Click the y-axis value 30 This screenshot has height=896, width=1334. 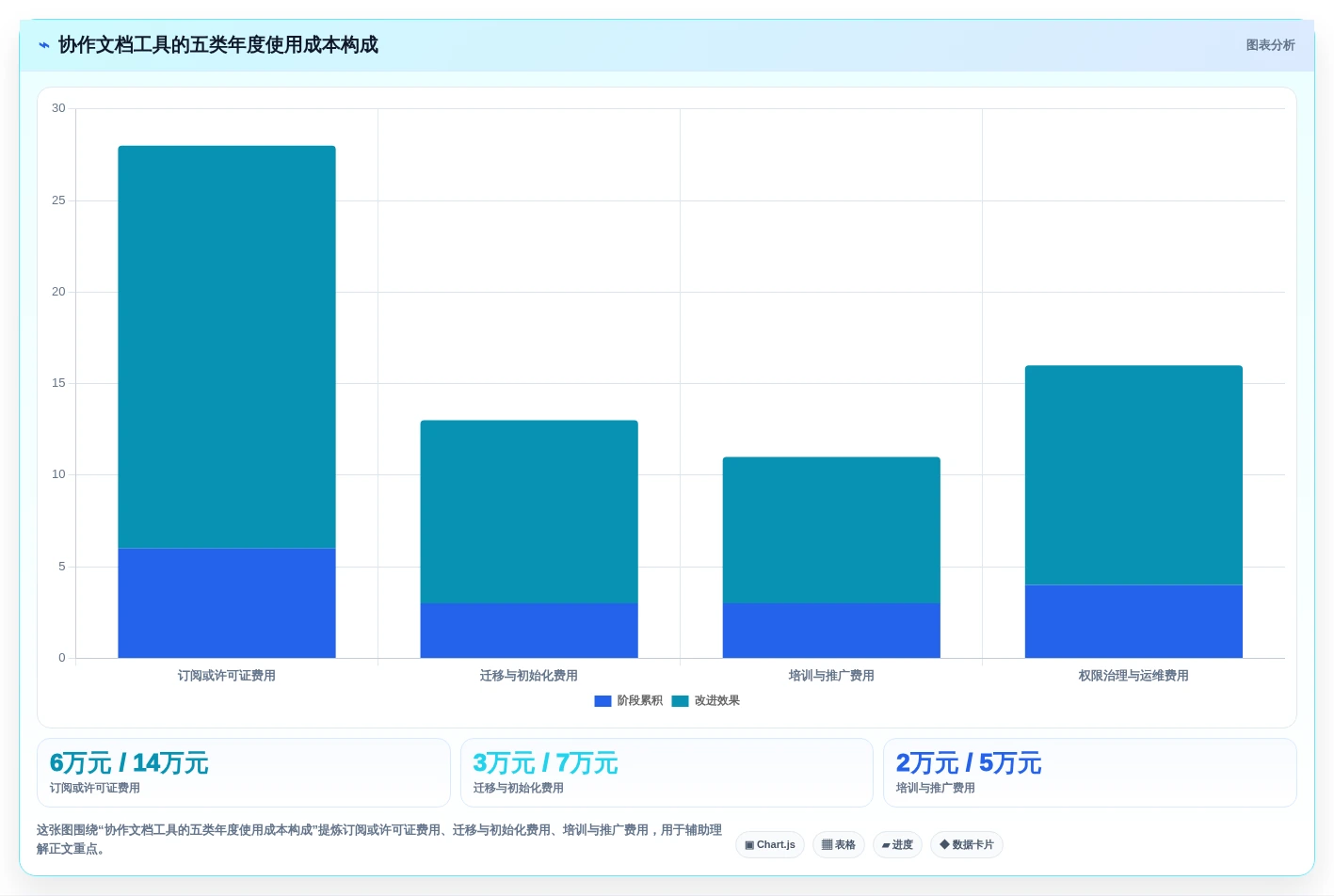click(58, 108)
